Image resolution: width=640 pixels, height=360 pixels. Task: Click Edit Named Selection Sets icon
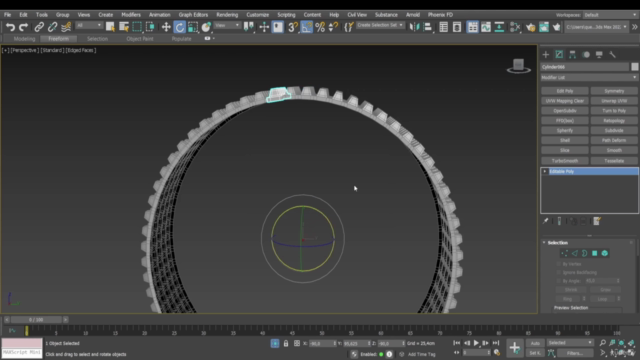pyautogui.click(x=349, y=27)
